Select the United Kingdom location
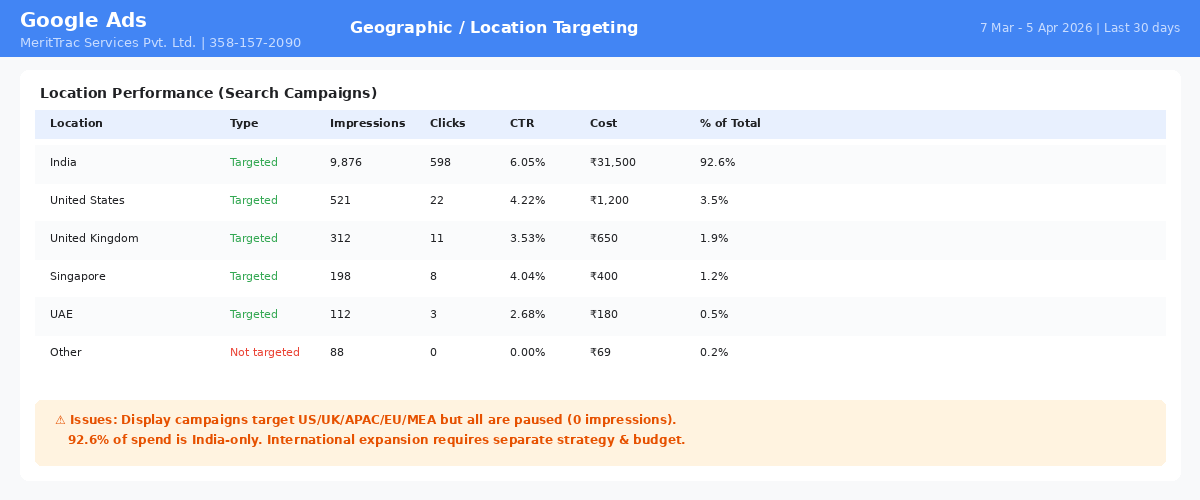1200x500 pixels. tap(600, 239)
